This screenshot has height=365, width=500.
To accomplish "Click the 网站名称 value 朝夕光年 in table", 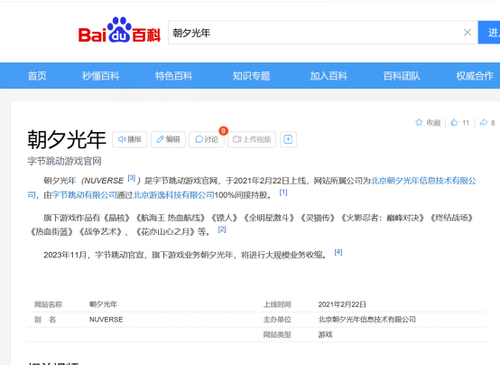I will (x=103, y=304).
